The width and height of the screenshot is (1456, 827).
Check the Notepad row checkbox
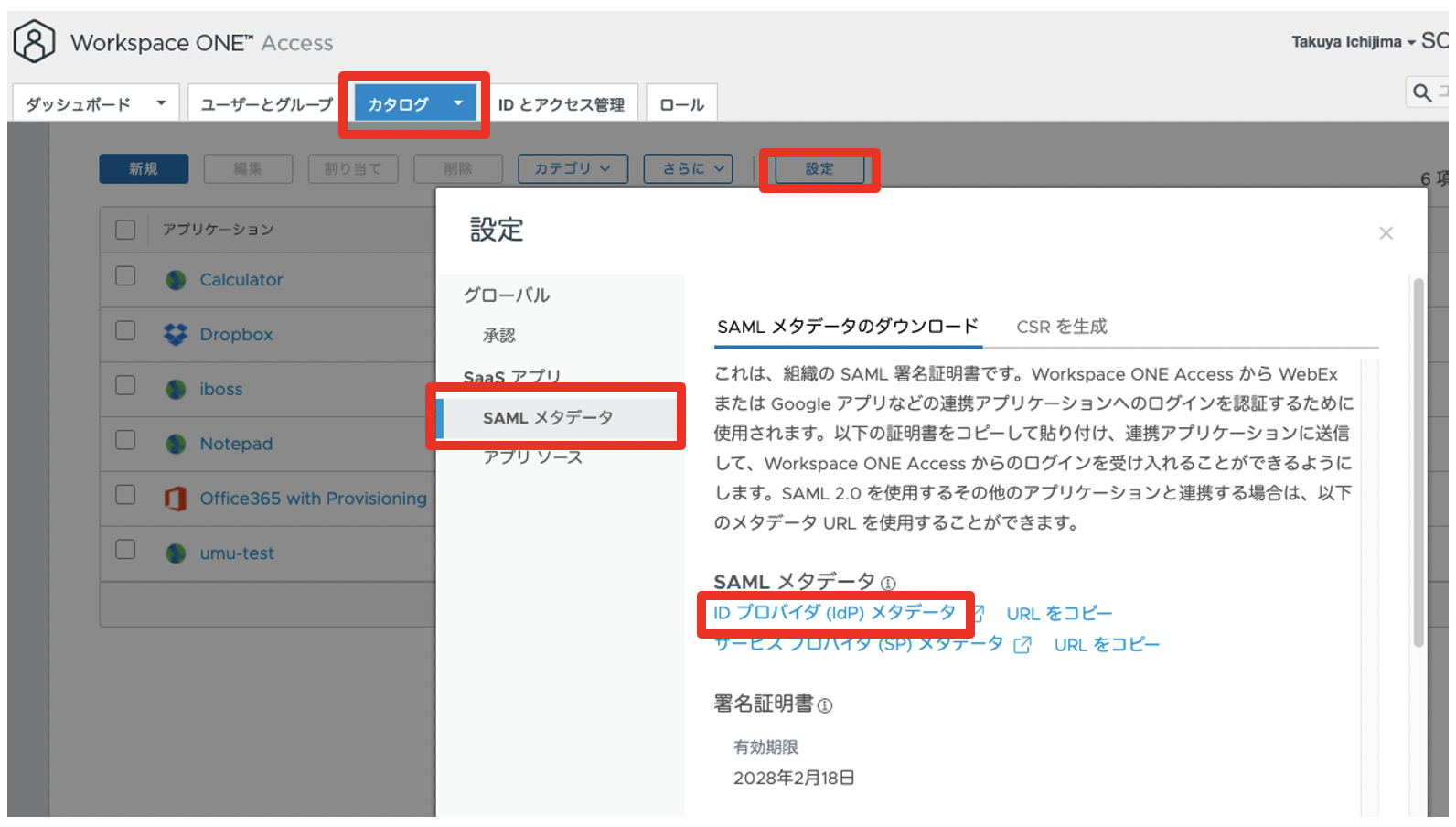coord(125,440)
